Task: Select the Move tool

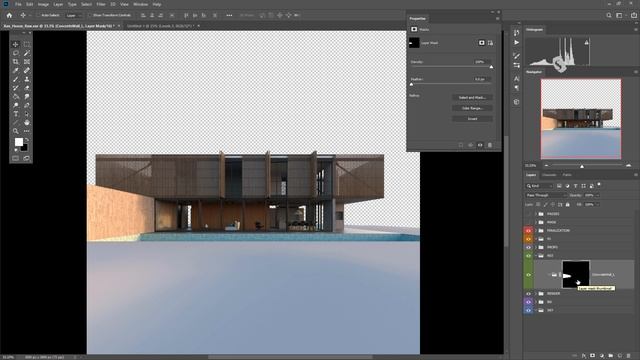Action: point(16,44)
